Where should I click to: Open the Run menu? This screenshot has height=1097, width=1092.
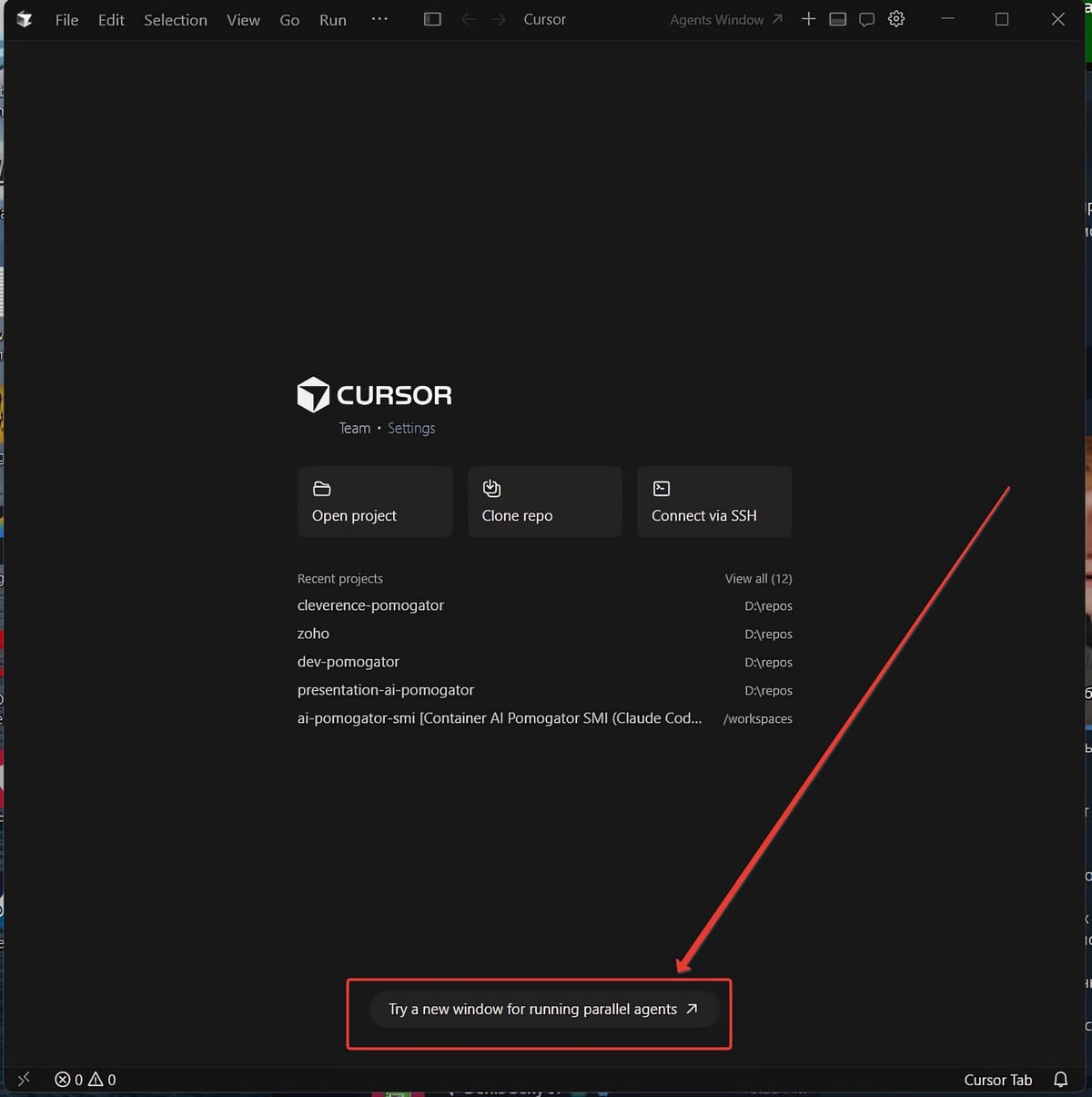332,20
